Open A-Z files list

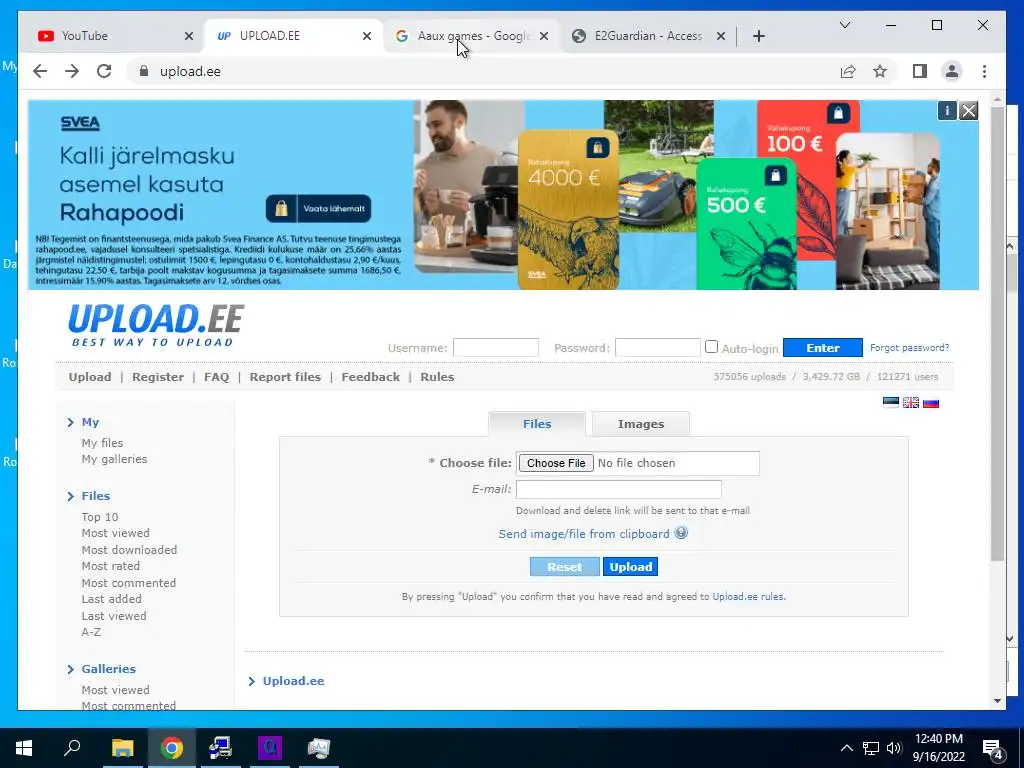(91, 632)
